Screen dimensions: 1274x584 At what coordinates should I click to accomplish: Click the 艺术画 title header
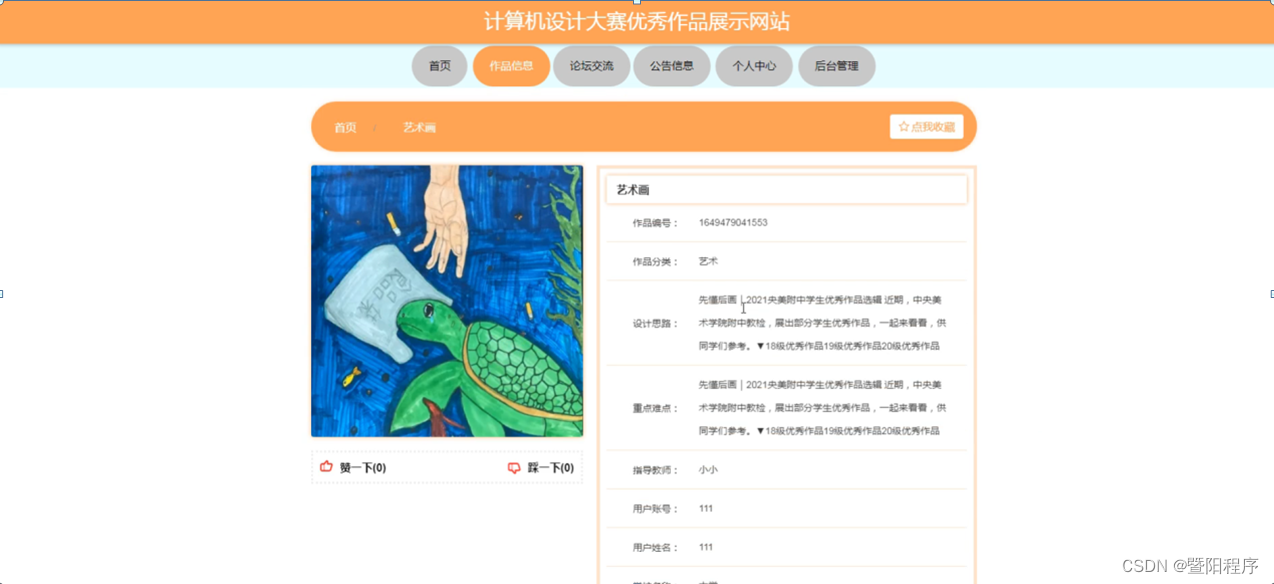(787, 190)
